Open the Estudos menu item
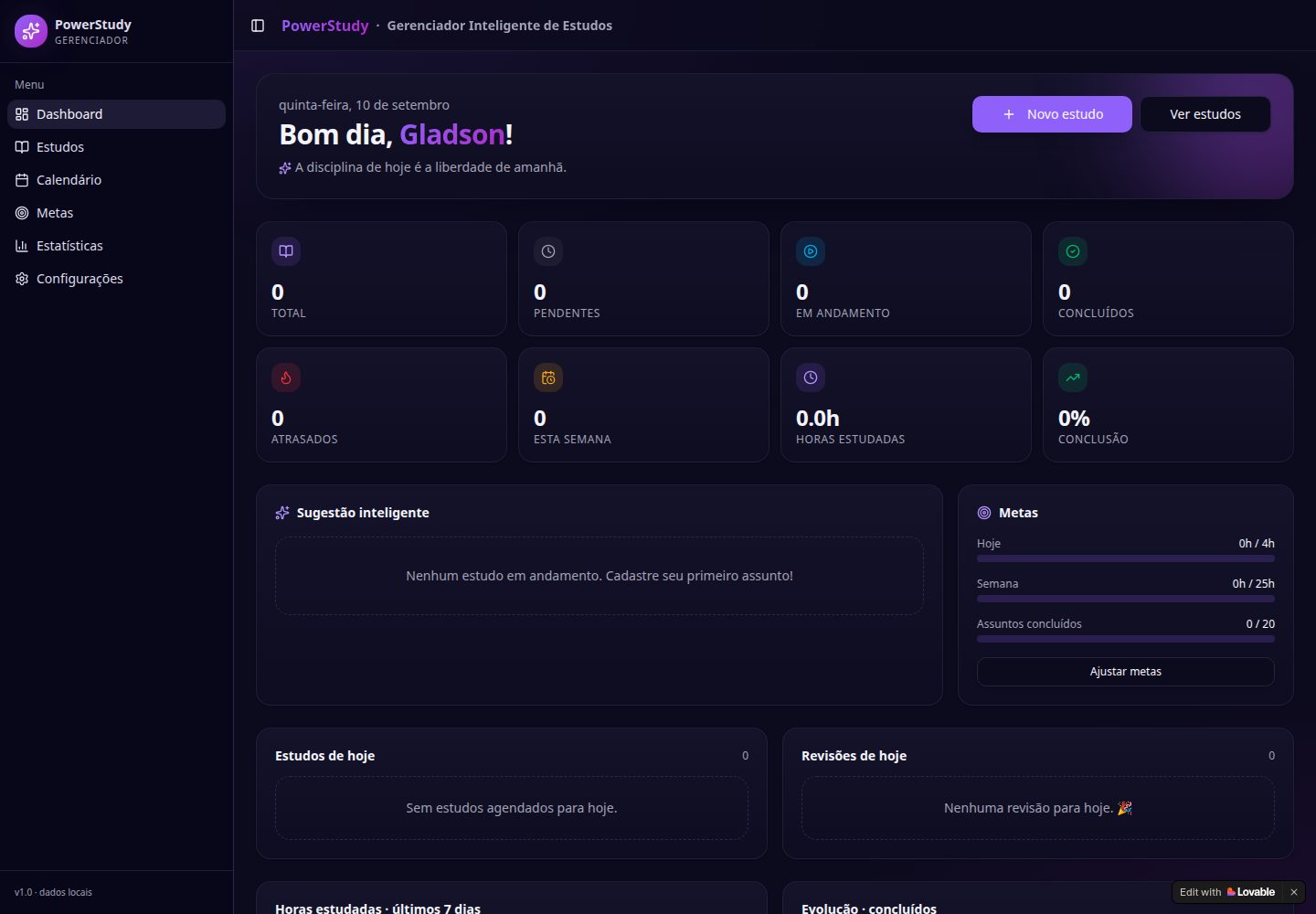 pos(116,147)
